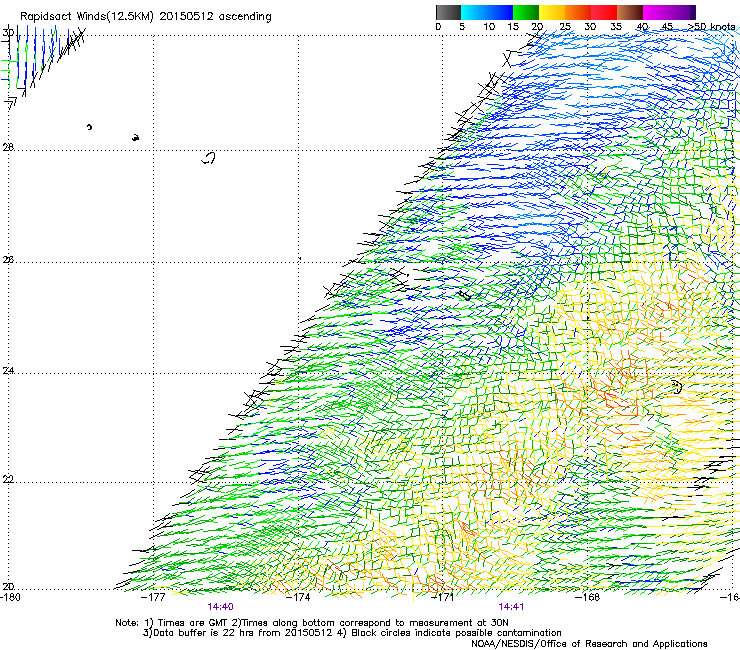This screenshot has width=740, height=650.
Task: Click the '-168' longitude axis label
Action: [x=588, y=597]
